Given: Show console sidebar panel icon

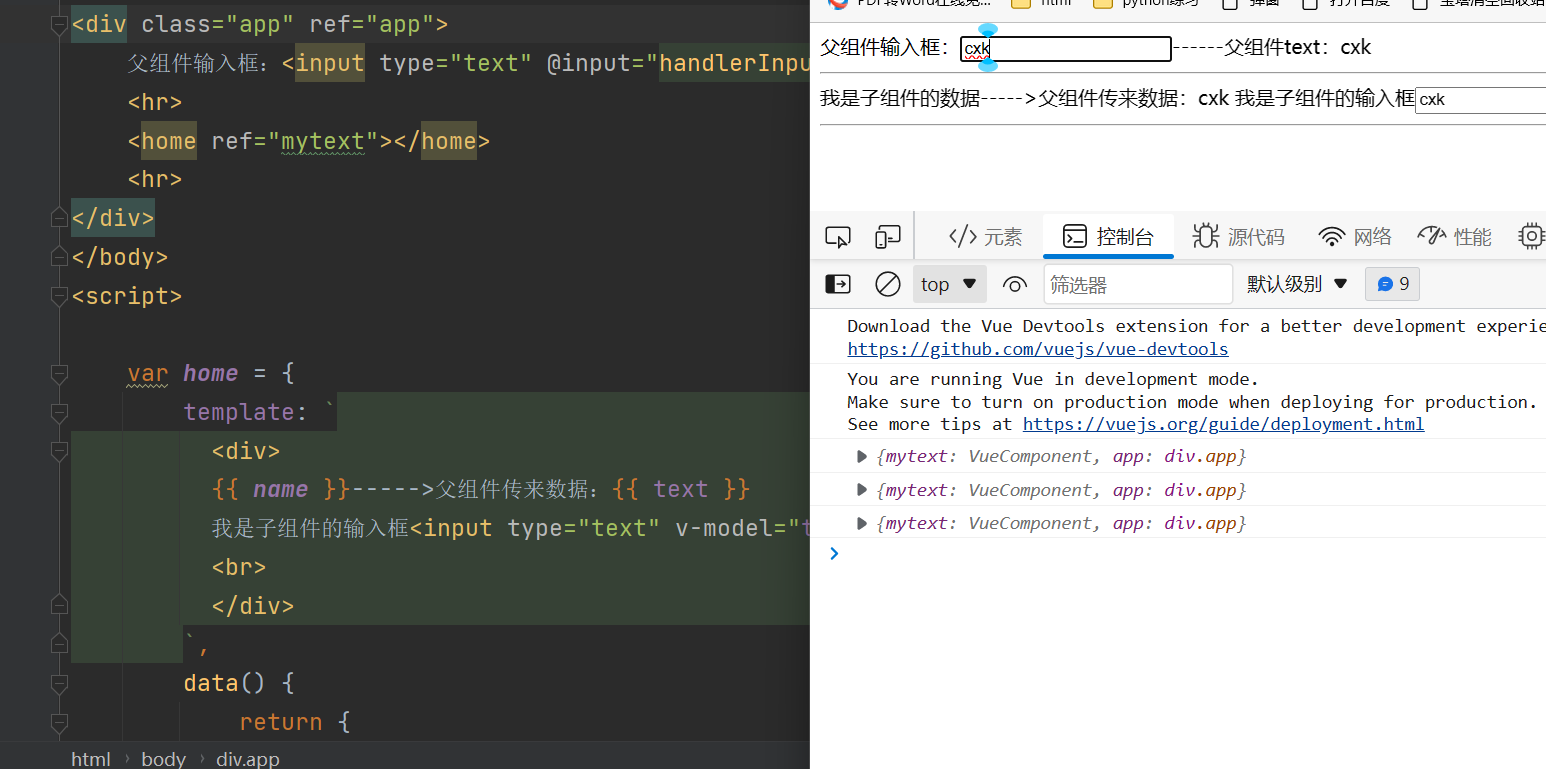Looking at the screenshot, I should (x=837, y=284).
